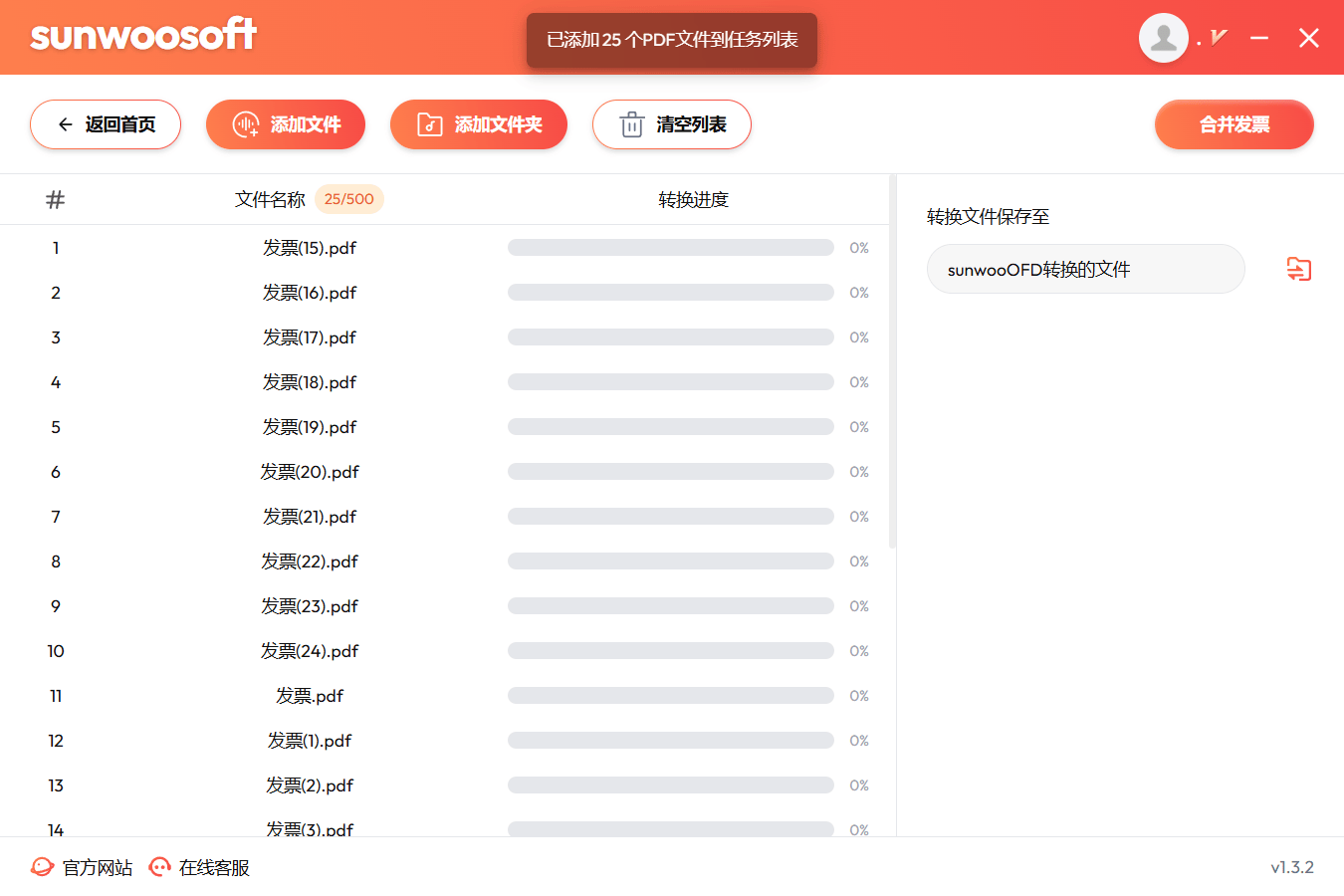
Task: Select the 发票(20).pdf file entry
Action: point(310,472)
